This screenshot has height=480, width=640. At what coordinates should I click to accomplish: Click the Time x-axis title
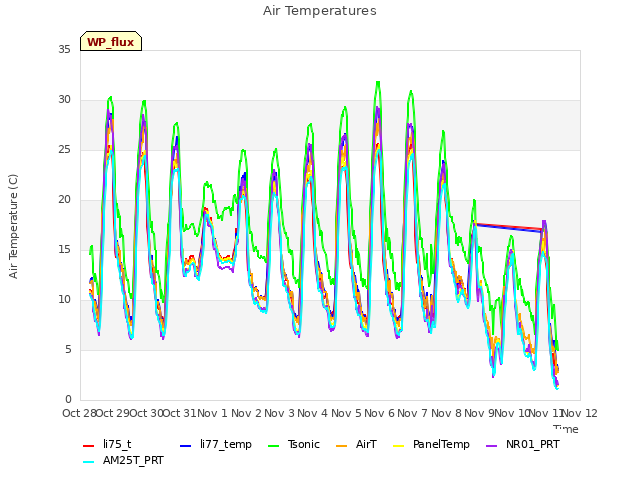(x=566, y=429)
